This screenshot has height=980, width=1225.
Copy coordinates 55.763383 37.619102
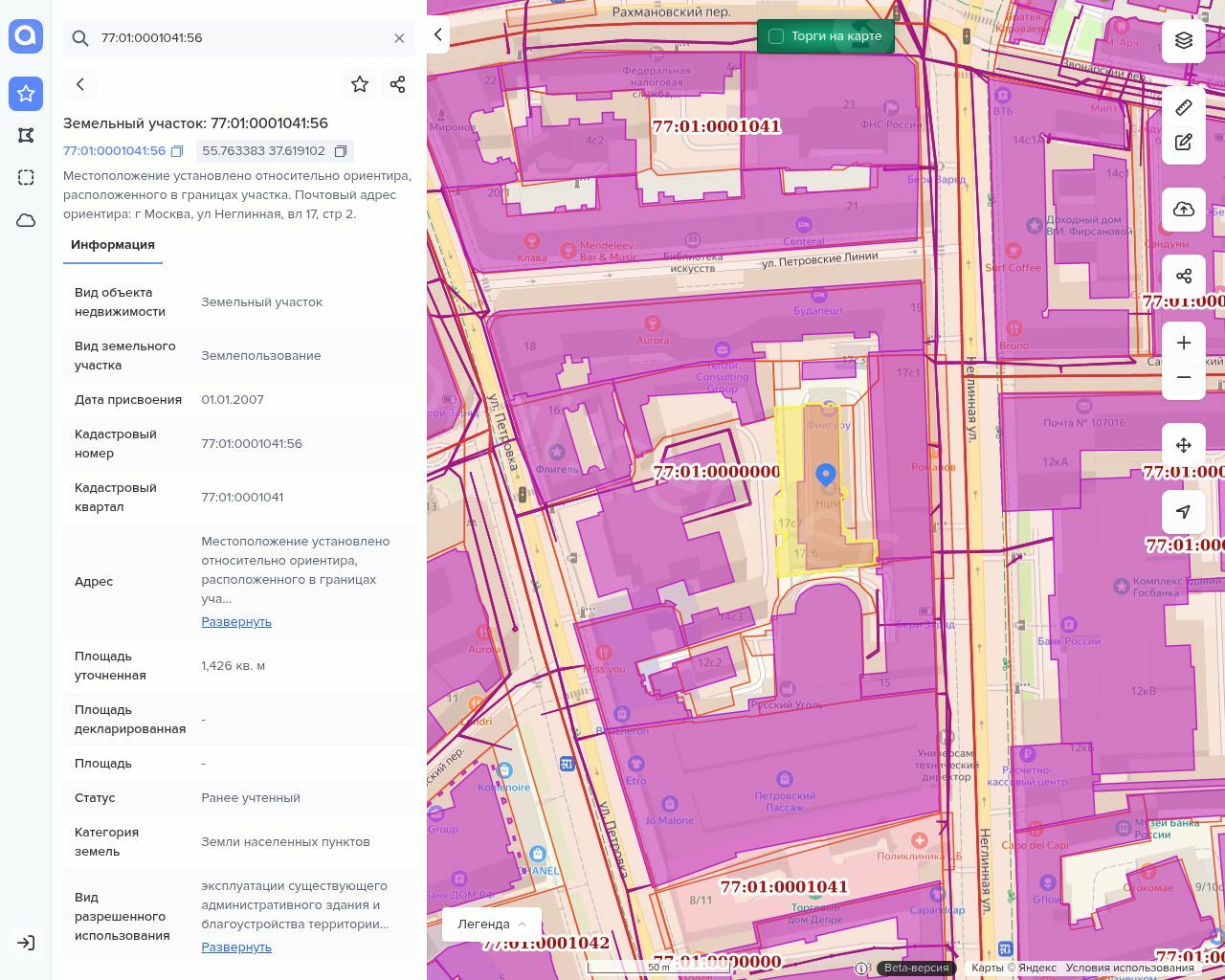pos(341,151)
